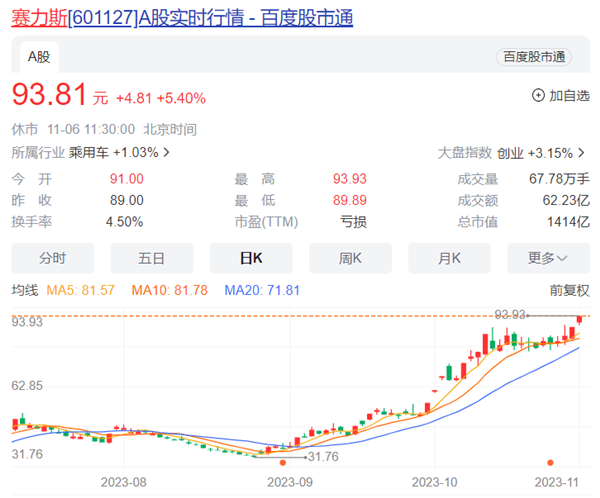600x498 pixels.
Task: Click the 31.76 low price marker on the chart
Action: pyautogui.click(x=323, y=457)
